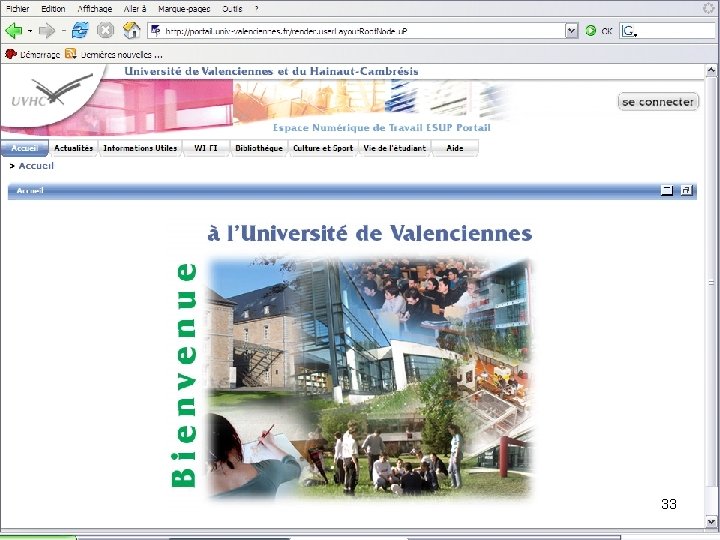
Task: Expand the address bar history dropdown
Action: 571,31
